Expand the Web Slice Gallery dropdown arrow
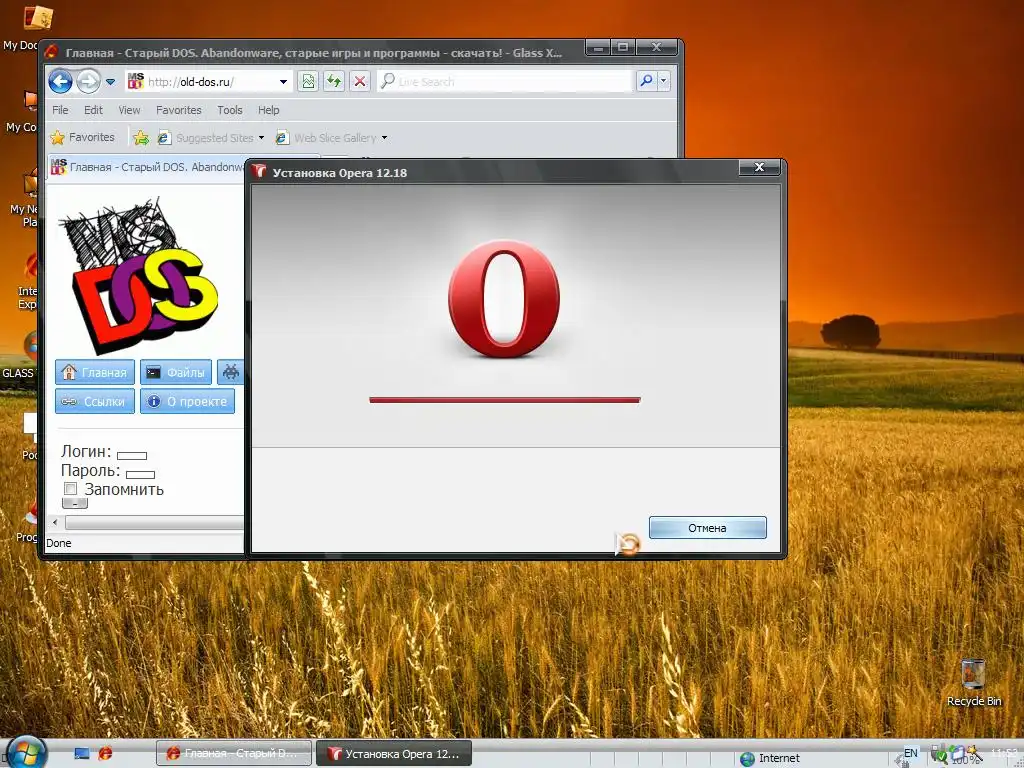The width and height of the screenshot is (1024, 768). [x=384, y=138]
